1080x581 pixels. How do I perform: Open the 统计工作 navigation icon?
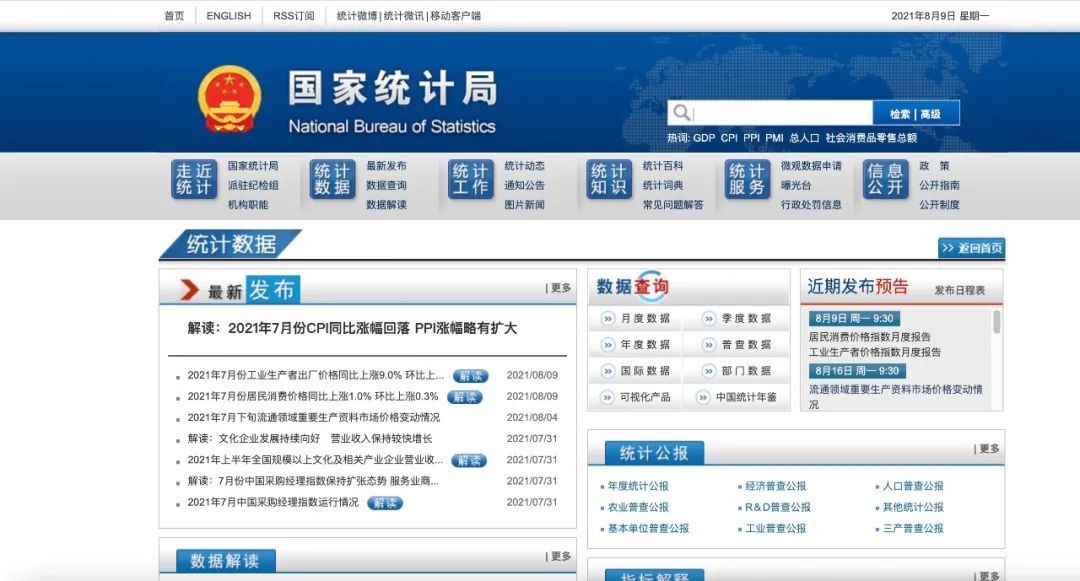[470, 180]
